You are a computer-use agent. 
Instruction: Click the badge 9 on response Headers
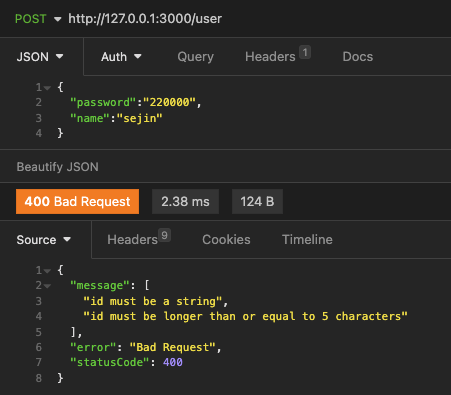click(x=164, y=235)
